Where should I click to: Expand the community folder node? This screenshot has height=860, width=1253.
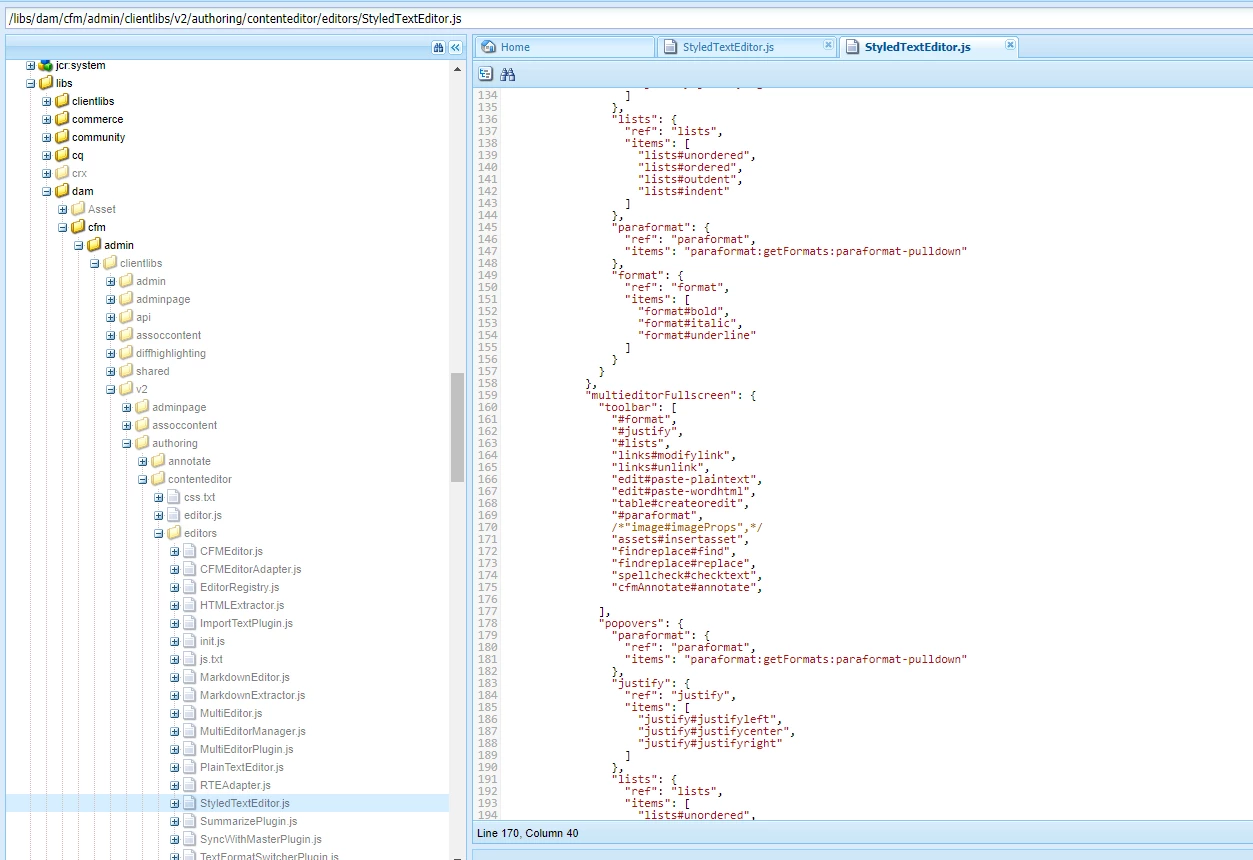coord(47,137)
